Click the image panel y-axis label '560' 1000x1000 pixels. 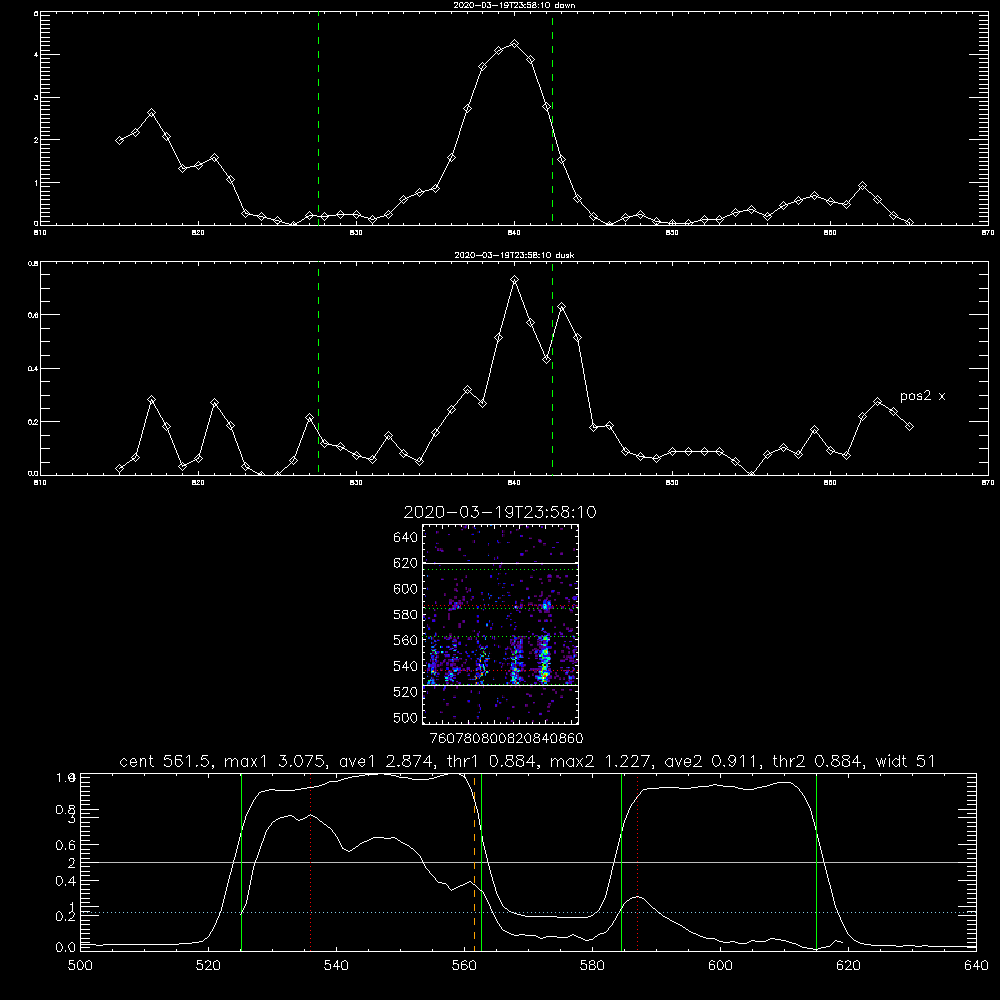406,640
